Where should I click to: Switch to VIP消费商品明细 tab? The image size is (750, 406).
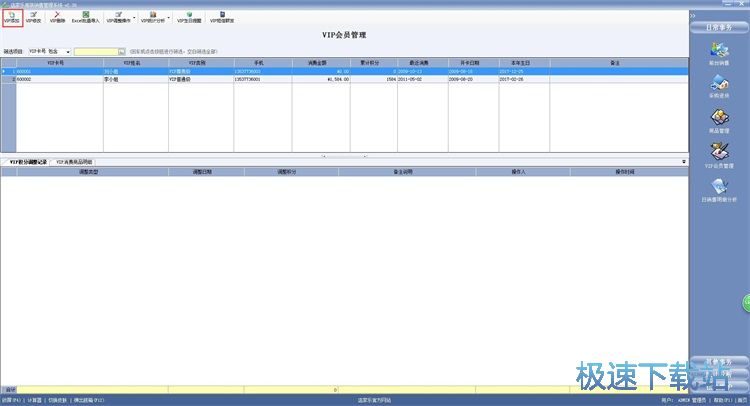[74, 161]
